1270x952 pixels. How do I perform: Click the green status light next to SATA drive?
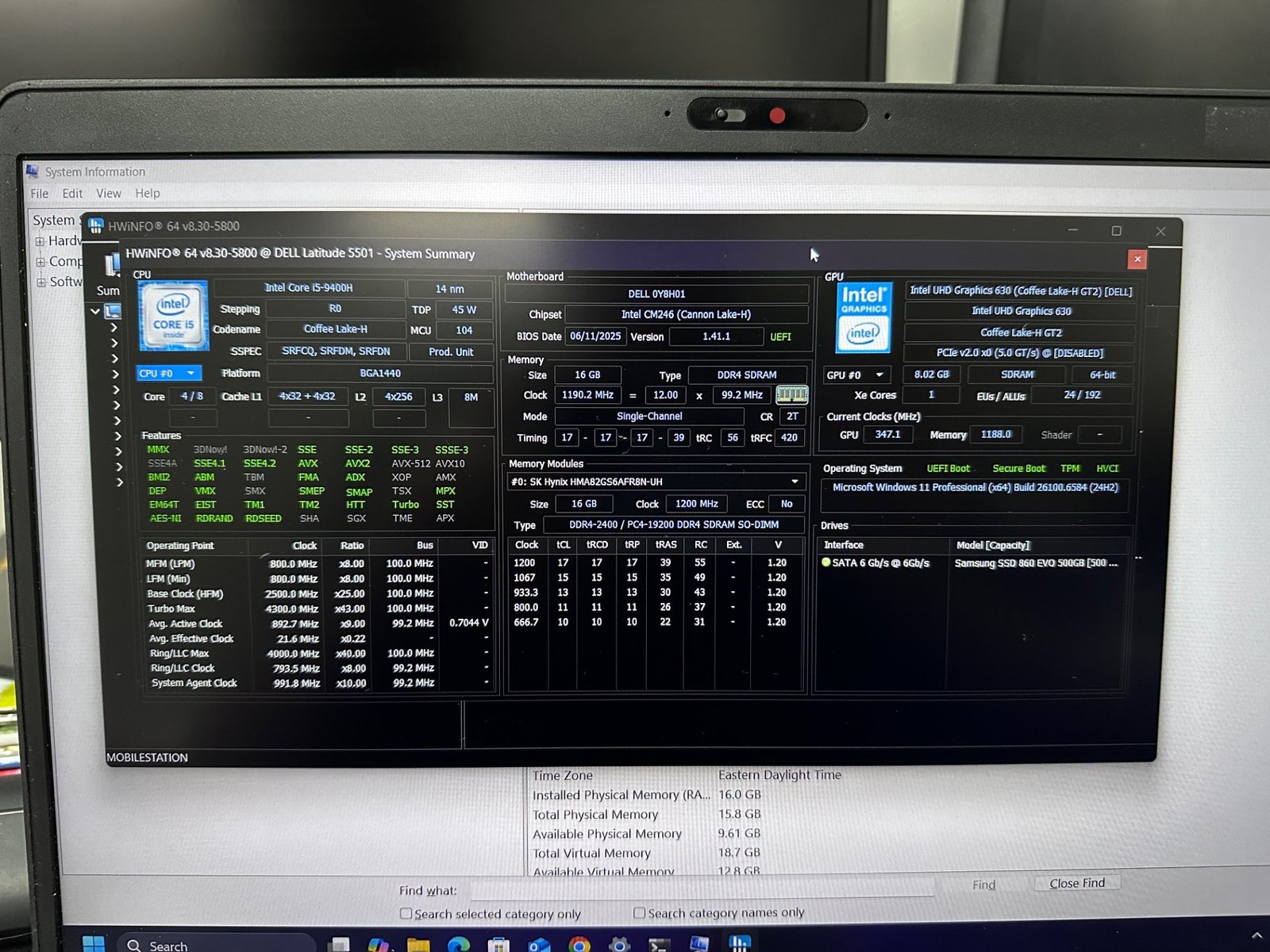825,562
